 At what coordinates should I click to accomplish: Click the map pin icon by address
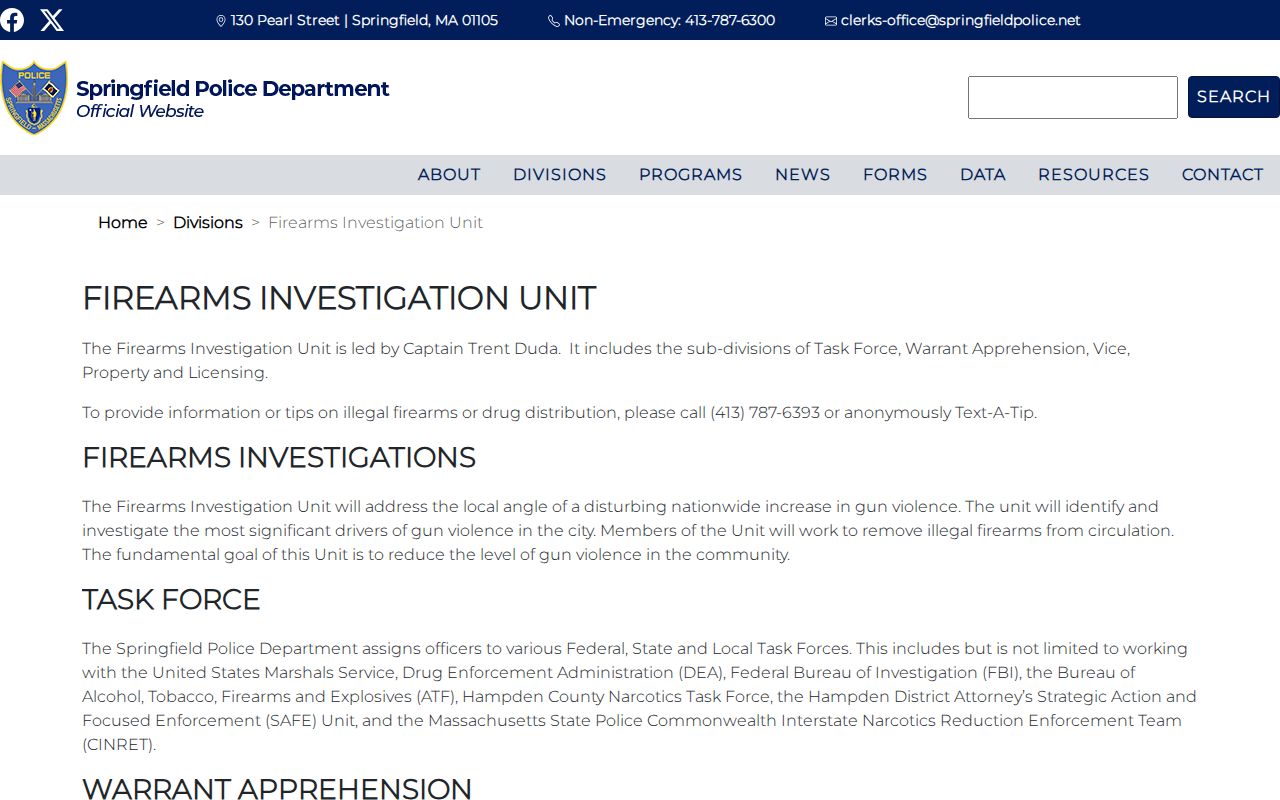tap(221, 21)
